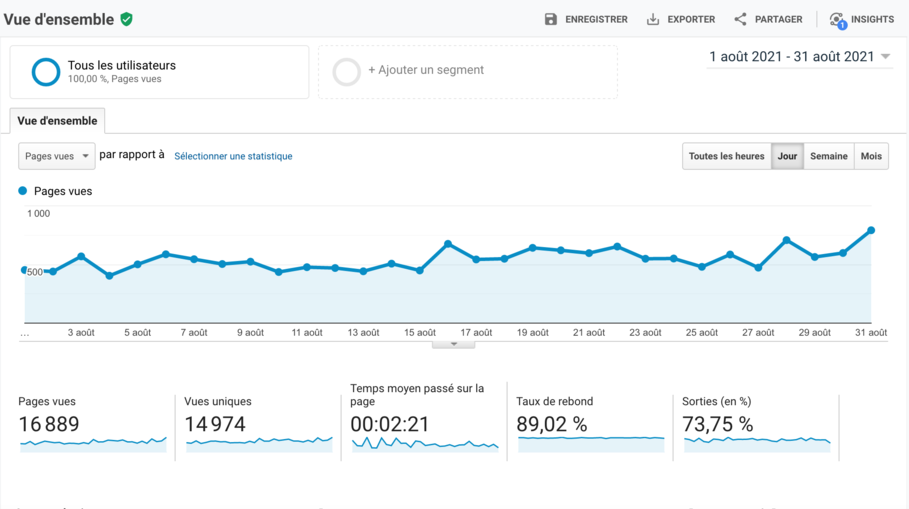
Task: Click the Enregistrer save icon
Action: click(550, 19)
